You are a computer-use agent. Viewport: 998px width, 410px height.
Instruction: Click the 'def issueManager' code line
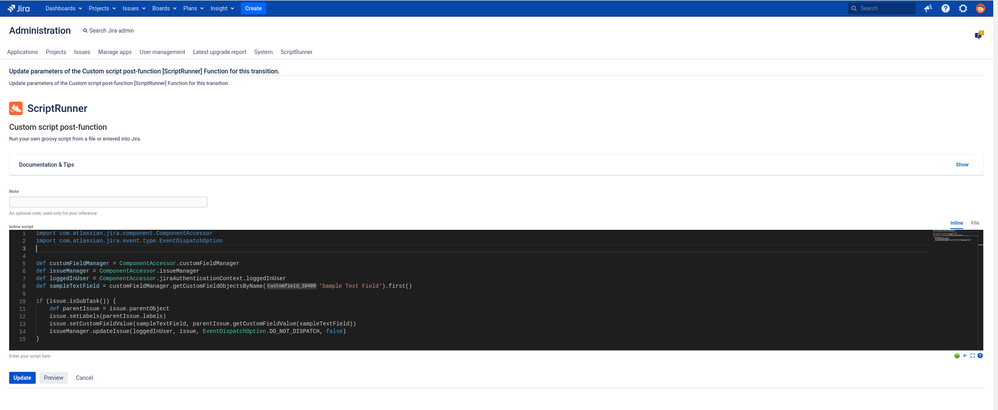point(118,271)
